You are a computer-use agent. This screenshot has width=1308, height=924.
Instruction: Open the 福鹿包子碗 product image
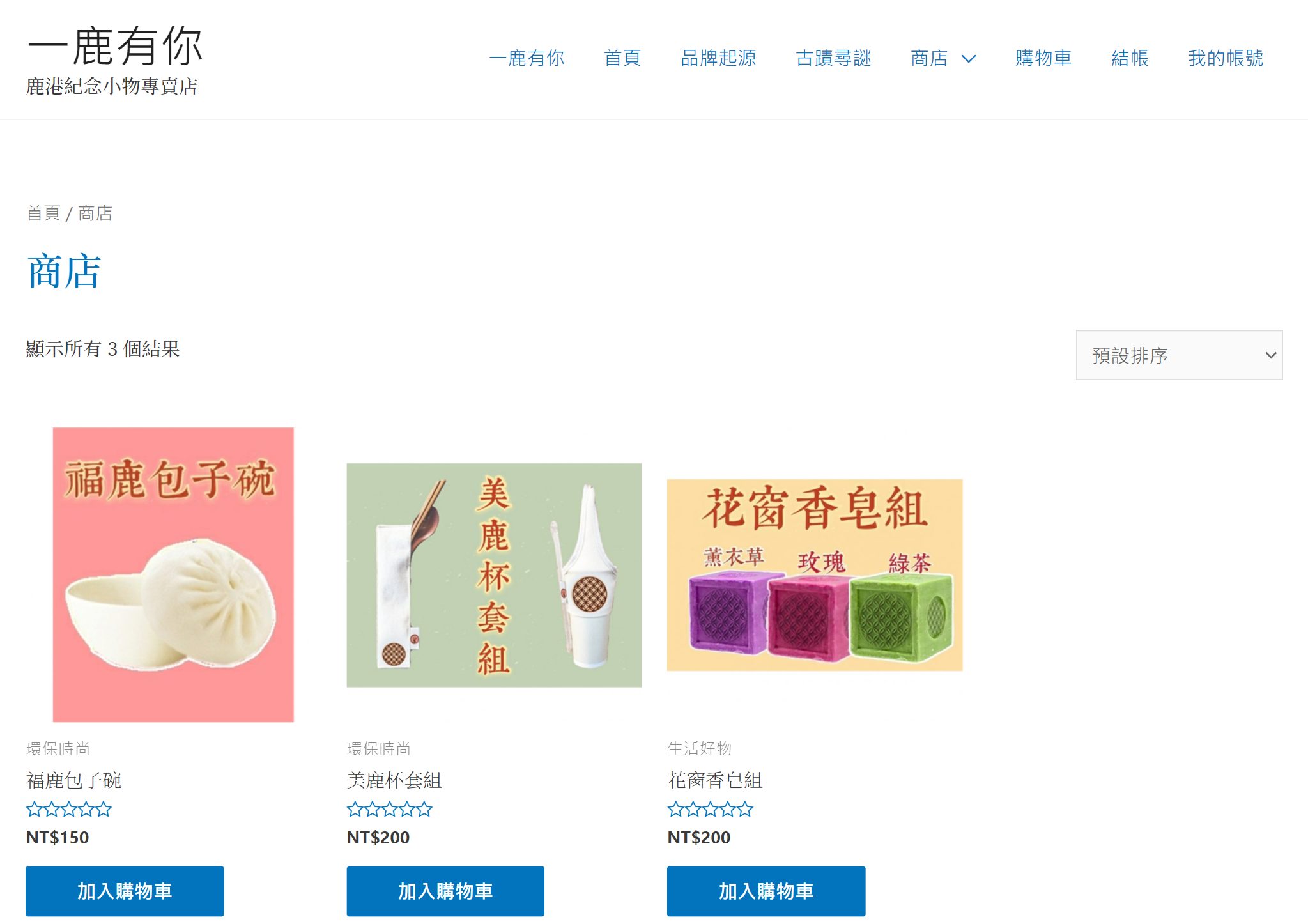click(173, 574)
